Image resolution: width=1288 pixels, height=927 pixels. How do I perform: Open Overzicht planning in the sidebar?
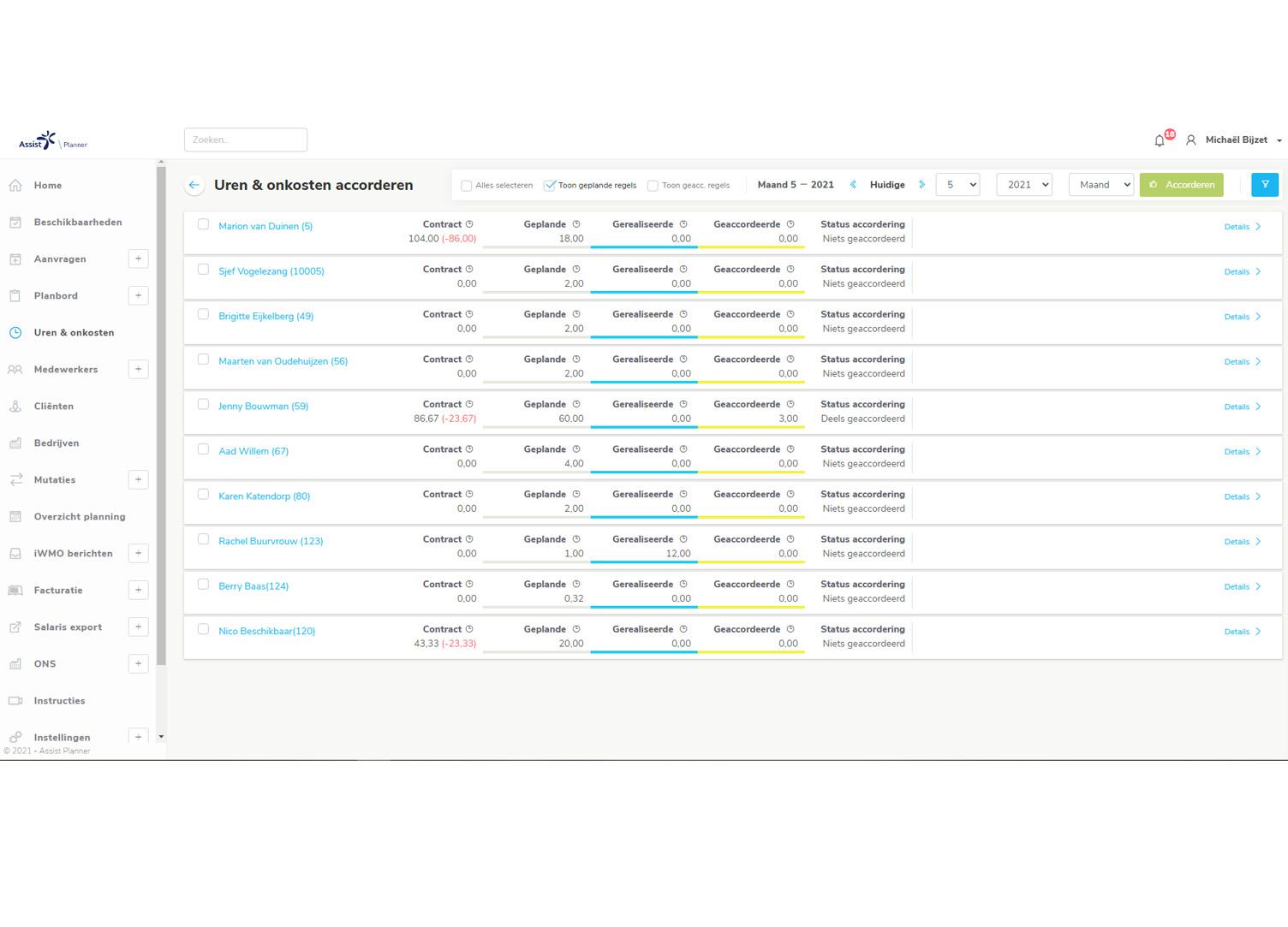[80, 517]
